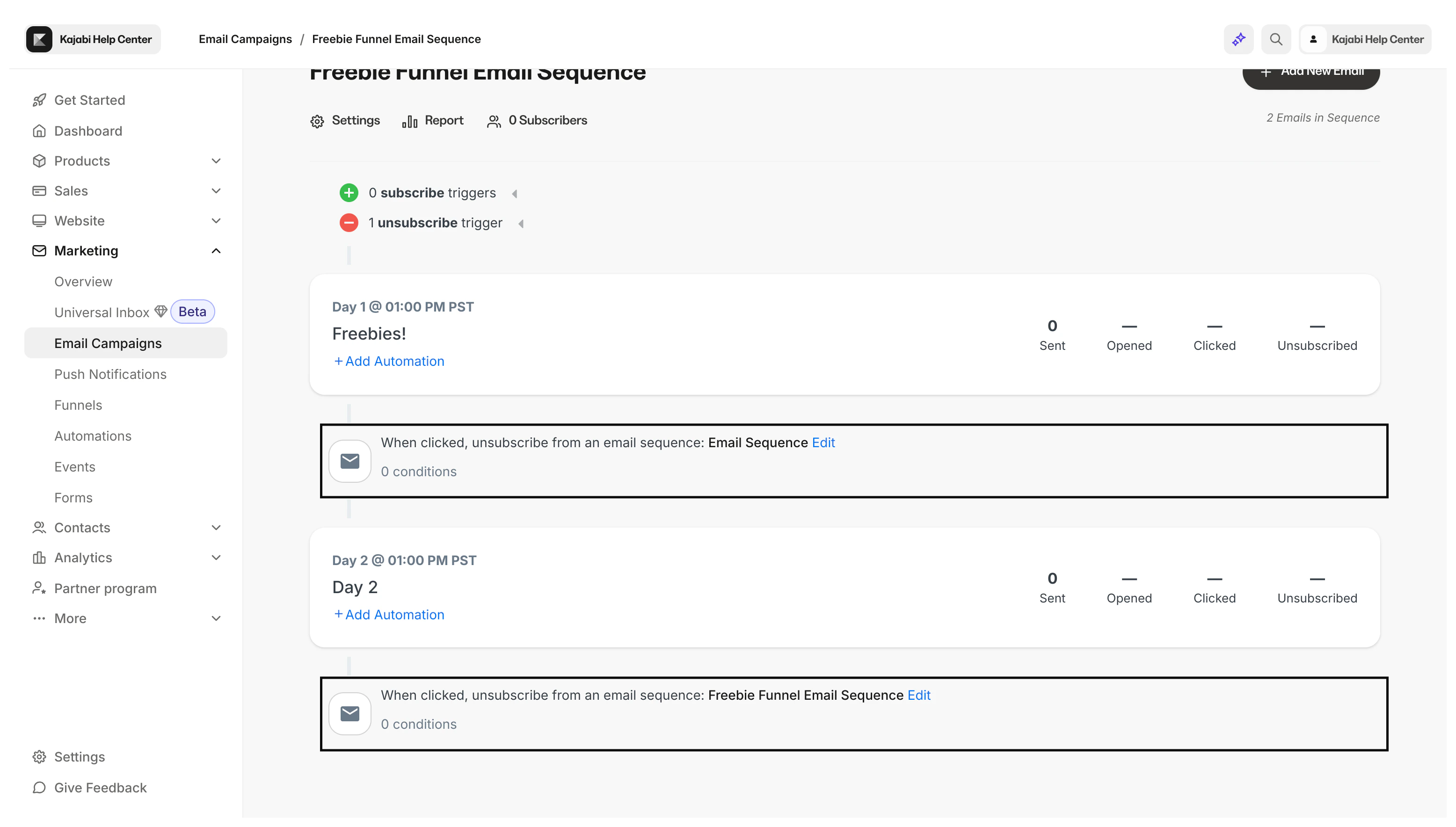The height and width of the screenshot is (827, 1456).
Task: Select the Report bar-chart icon
Action: point(410,120)
